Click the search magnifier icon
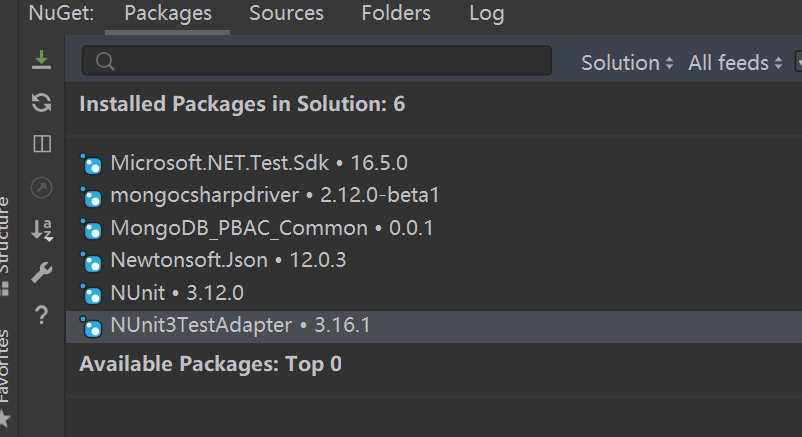The width and height of the screenshot is (802, 437). [x=103, y=62]
